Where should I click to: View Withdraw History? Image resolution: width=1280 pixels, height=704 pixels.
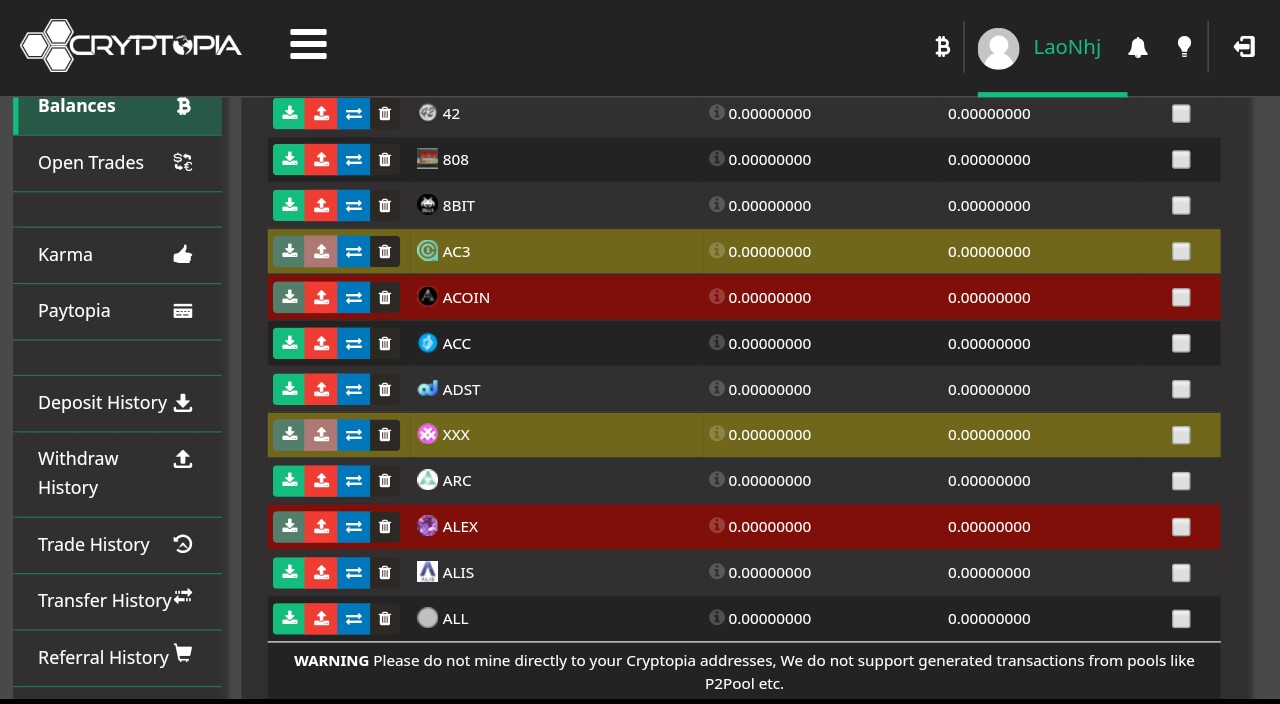pos(117,474)
